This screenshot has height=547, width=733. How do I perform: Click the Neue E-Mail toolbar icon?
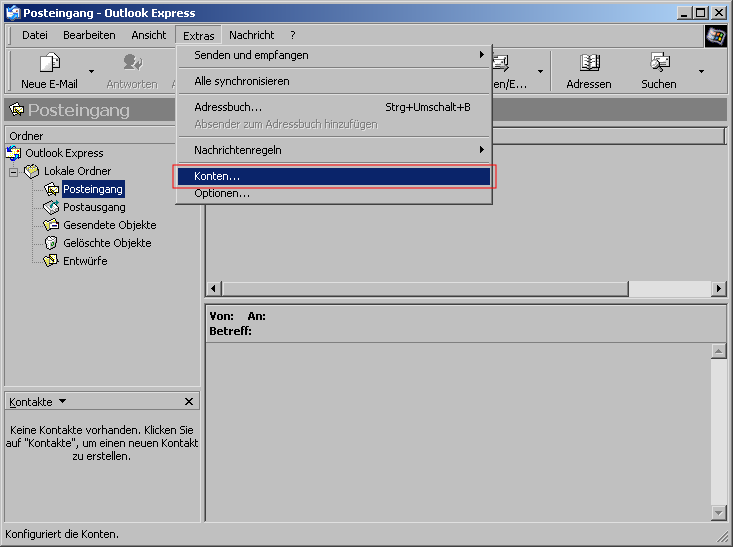click(50, 63)
